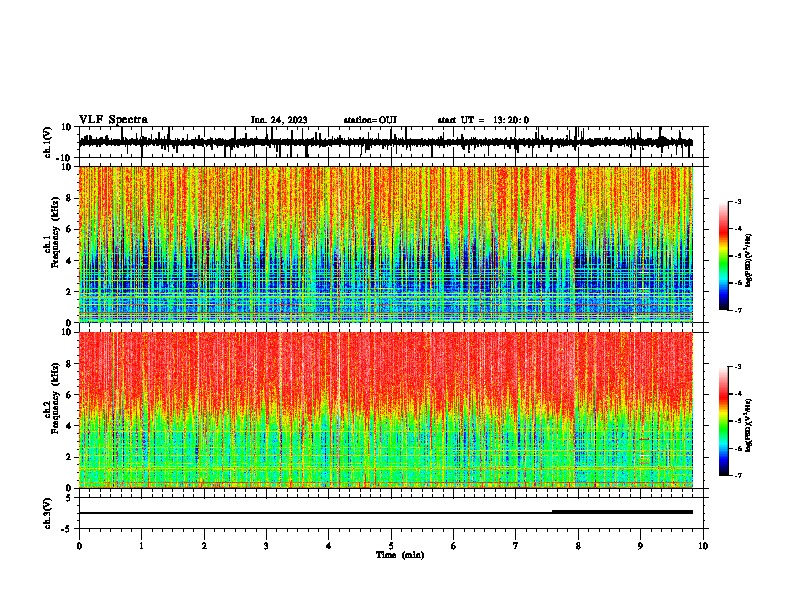
Task: Click the ch.1 color scale bar
Action: [x=723, y=256]
